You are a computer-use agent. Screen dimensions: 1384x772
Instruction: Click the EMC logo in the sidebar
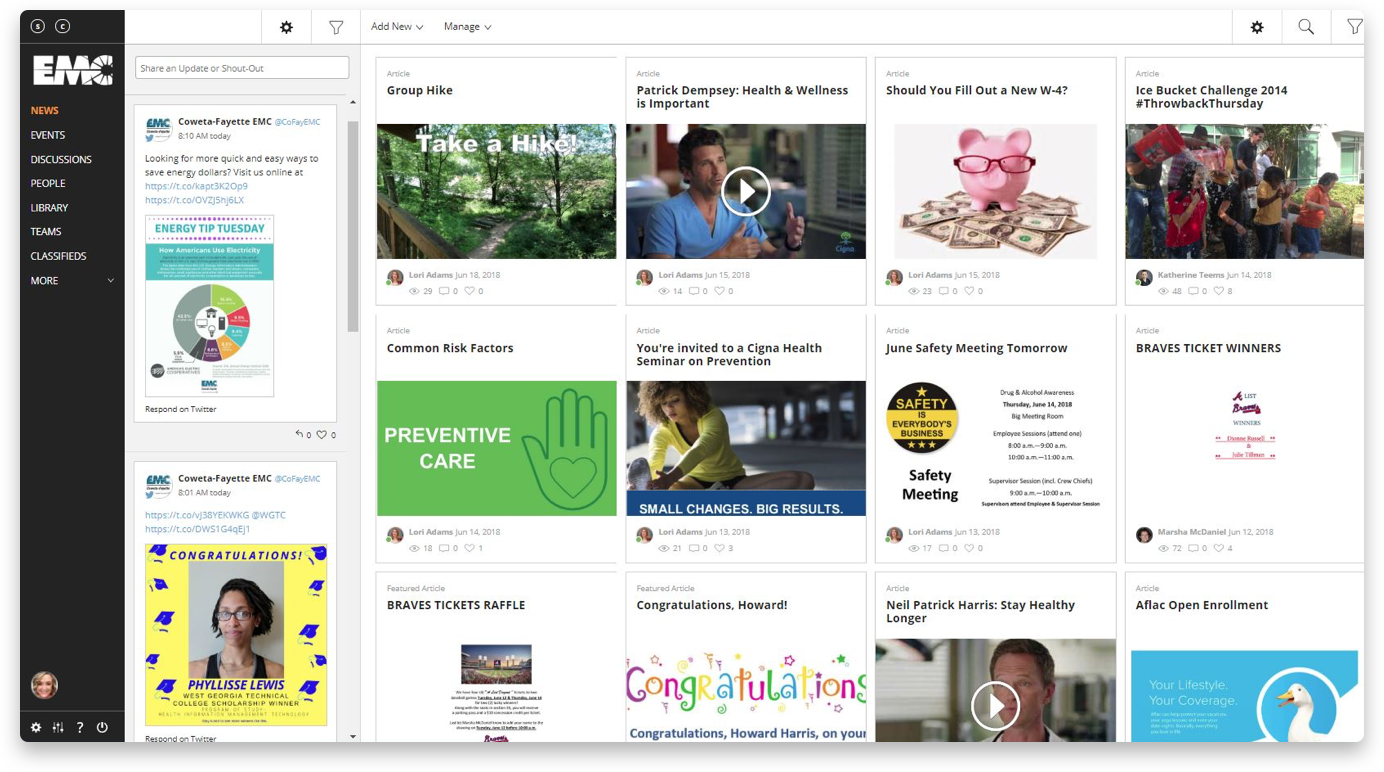72,69
